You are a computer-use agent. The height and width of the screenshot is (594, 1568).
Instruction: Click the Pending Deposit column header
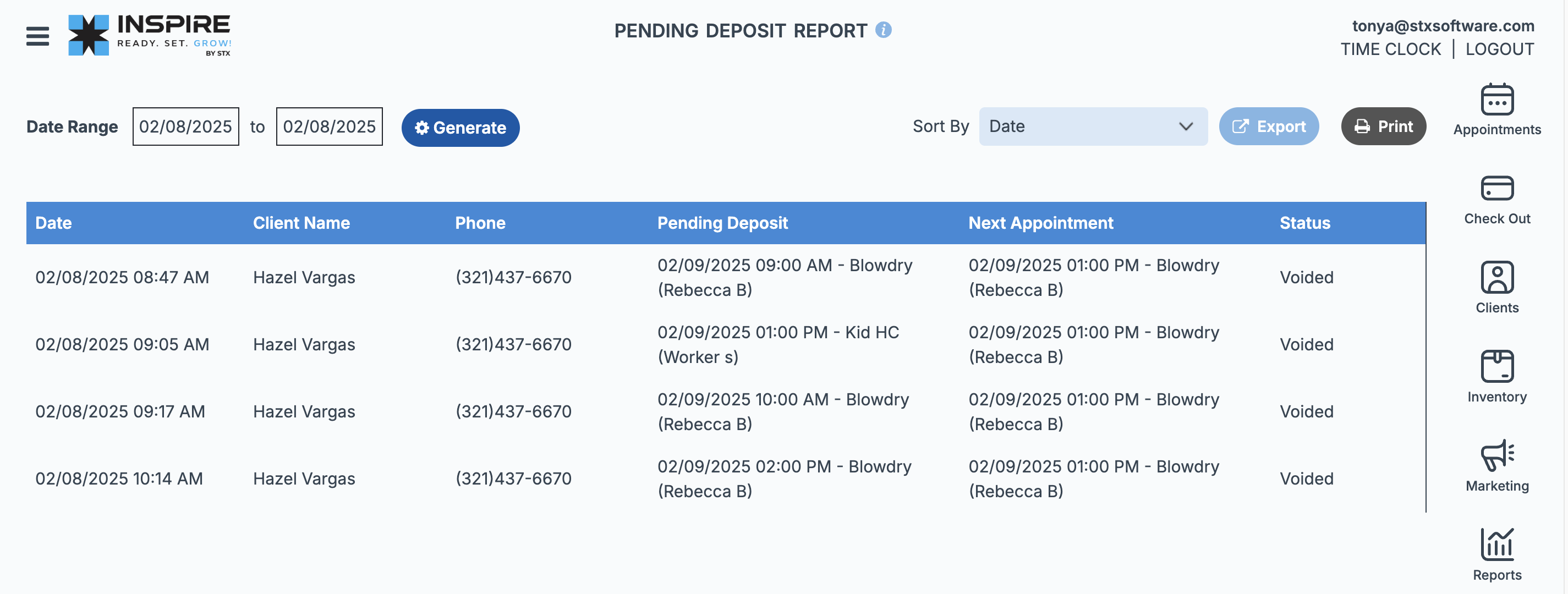(x=722, y=223)
